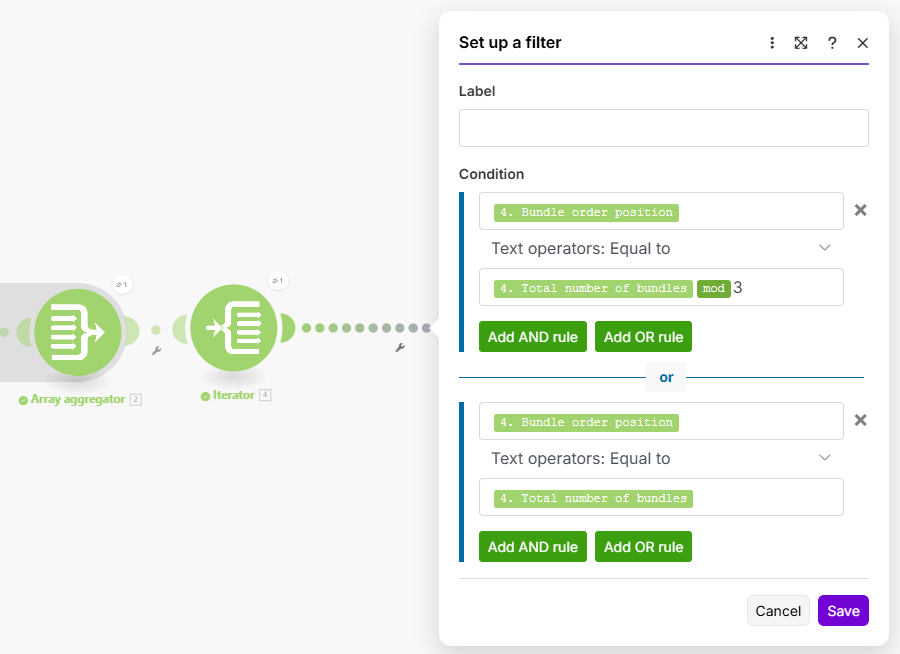The height and width of the screenshot is (654, 900).
Task: Add an OR rule to the first condition
Action: 643,337
